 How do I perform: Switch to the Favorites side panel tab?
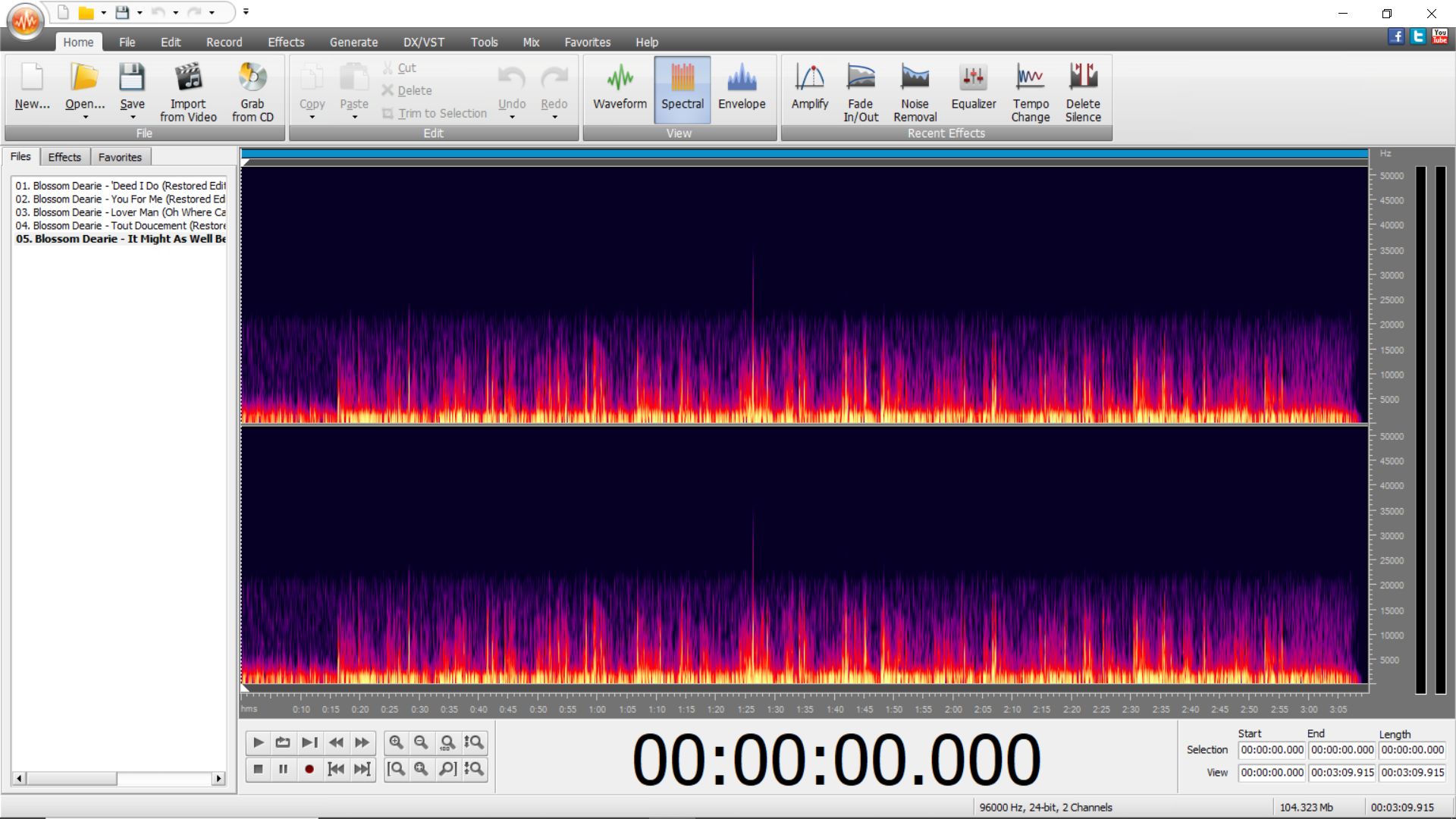pyautogui.click(x=120, y=157)
